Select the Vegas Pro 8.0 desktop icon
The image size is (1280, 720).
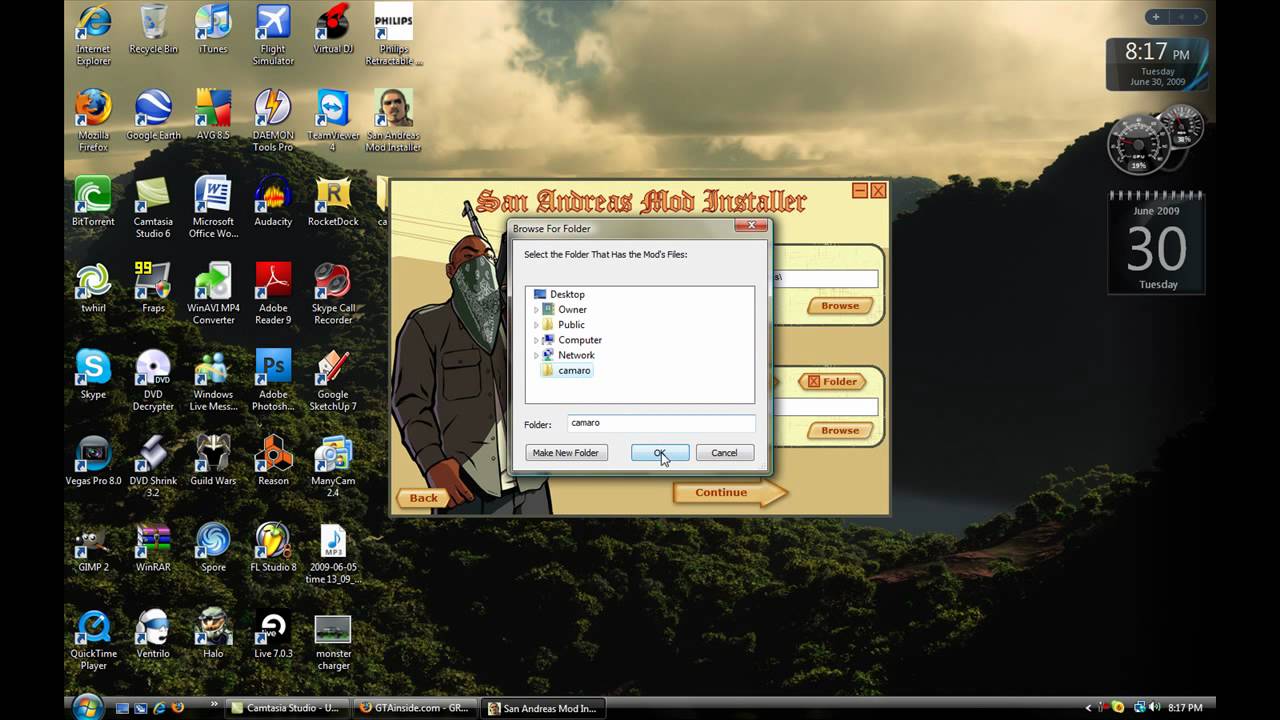(93, 461)
